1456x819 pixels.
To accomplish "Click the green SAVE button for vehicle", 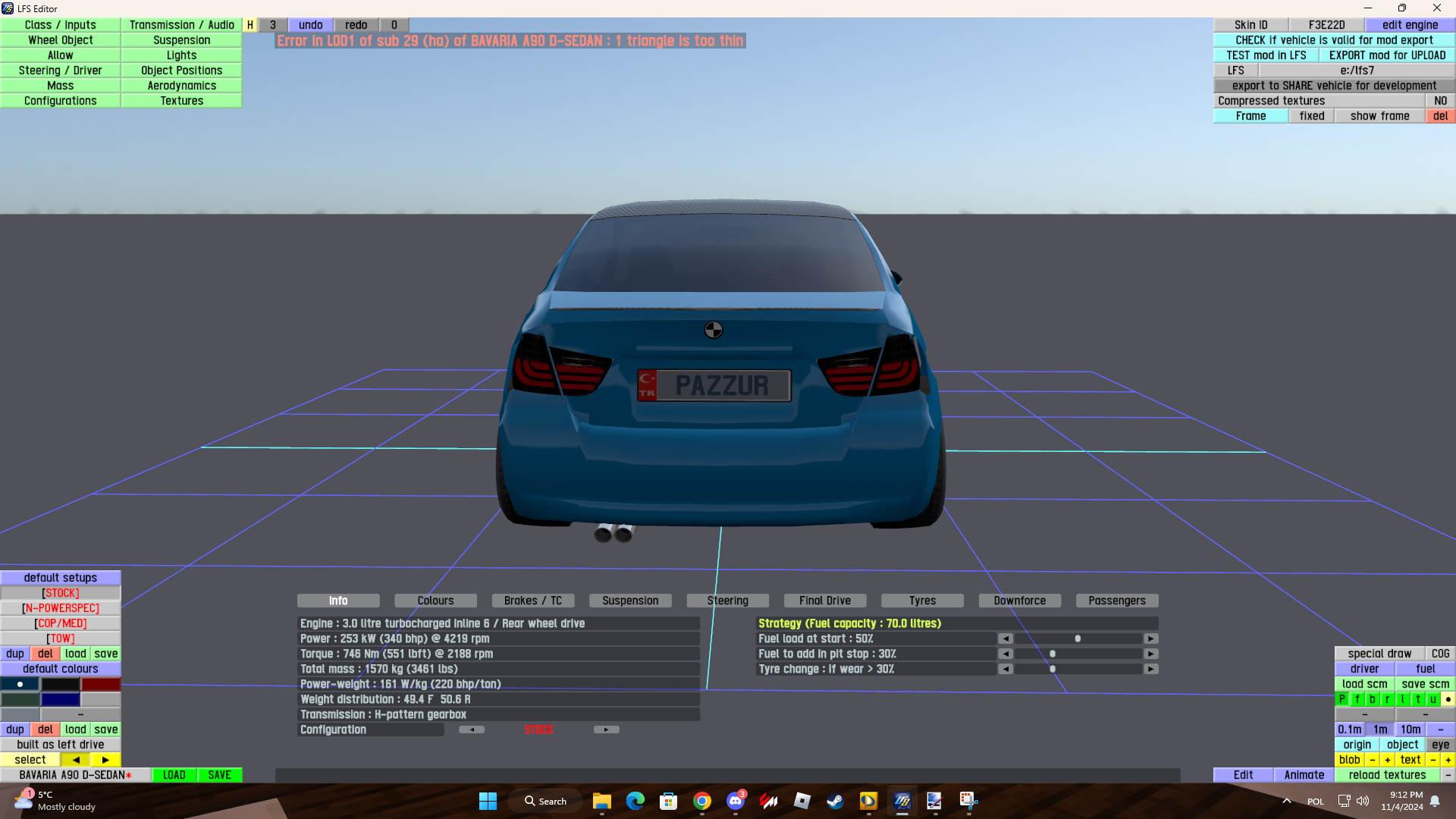I will (x=220, y=775).
